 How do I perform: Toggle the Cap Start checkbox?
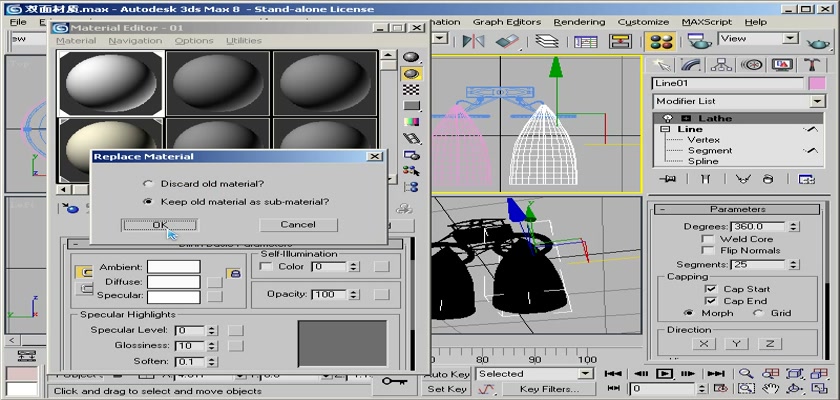tap(710, 289)
